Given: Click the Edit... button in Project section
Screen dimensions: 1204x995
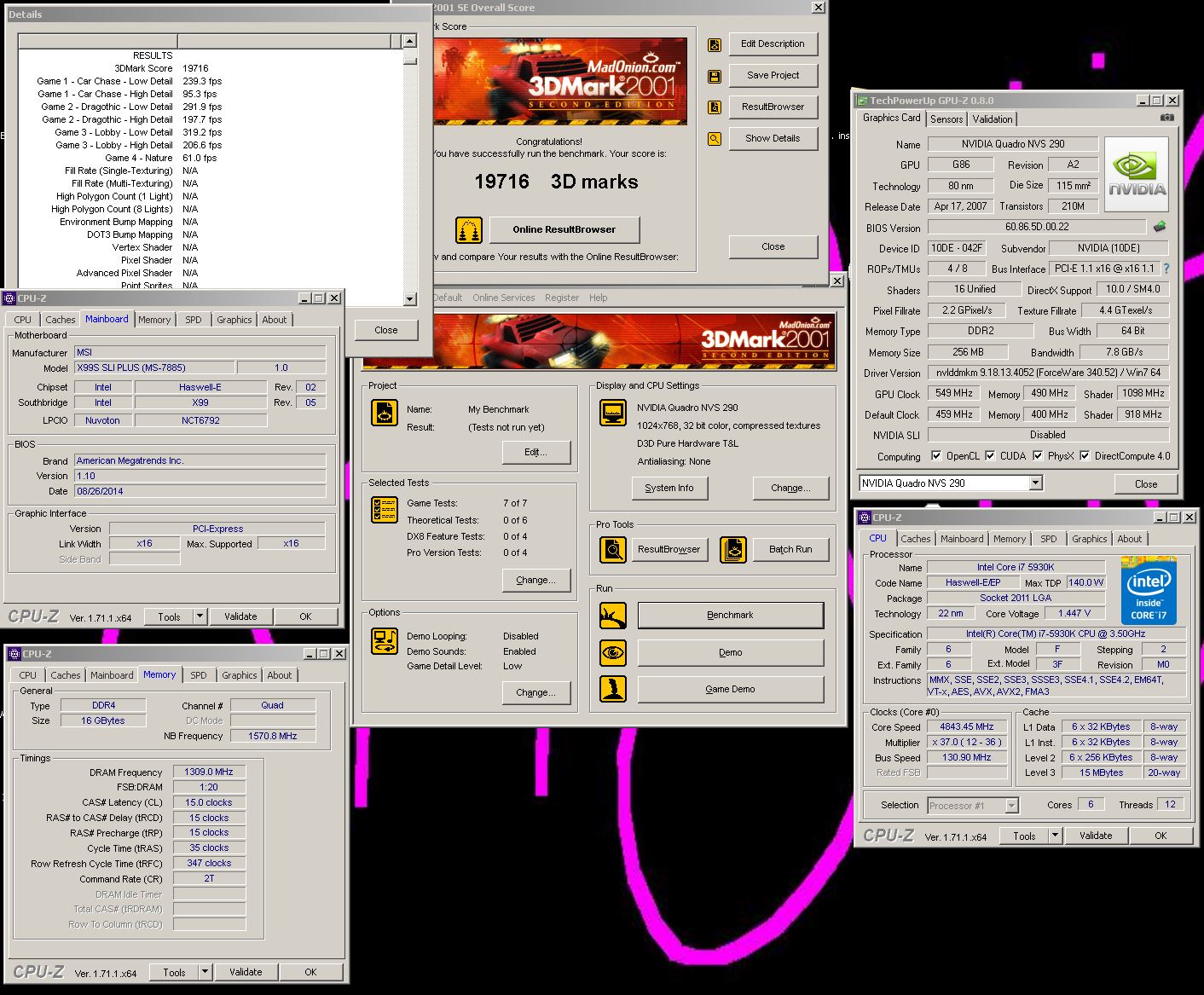Looking at the screenshot, I should pyautogui.click(x=536, y=452).
